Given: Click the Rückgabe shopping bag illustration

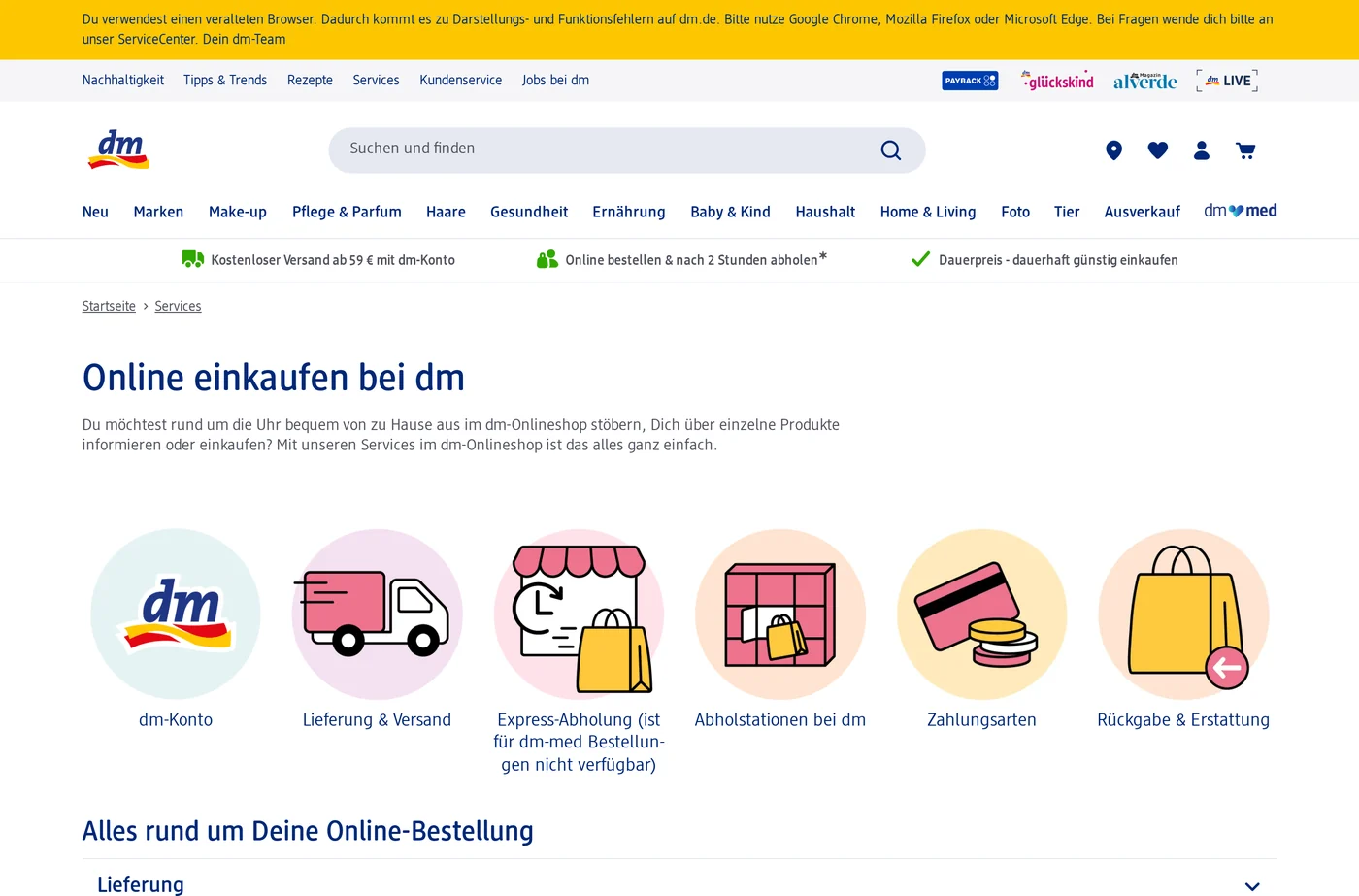Looking at the screenshot, I should (x=1183, y=614).
